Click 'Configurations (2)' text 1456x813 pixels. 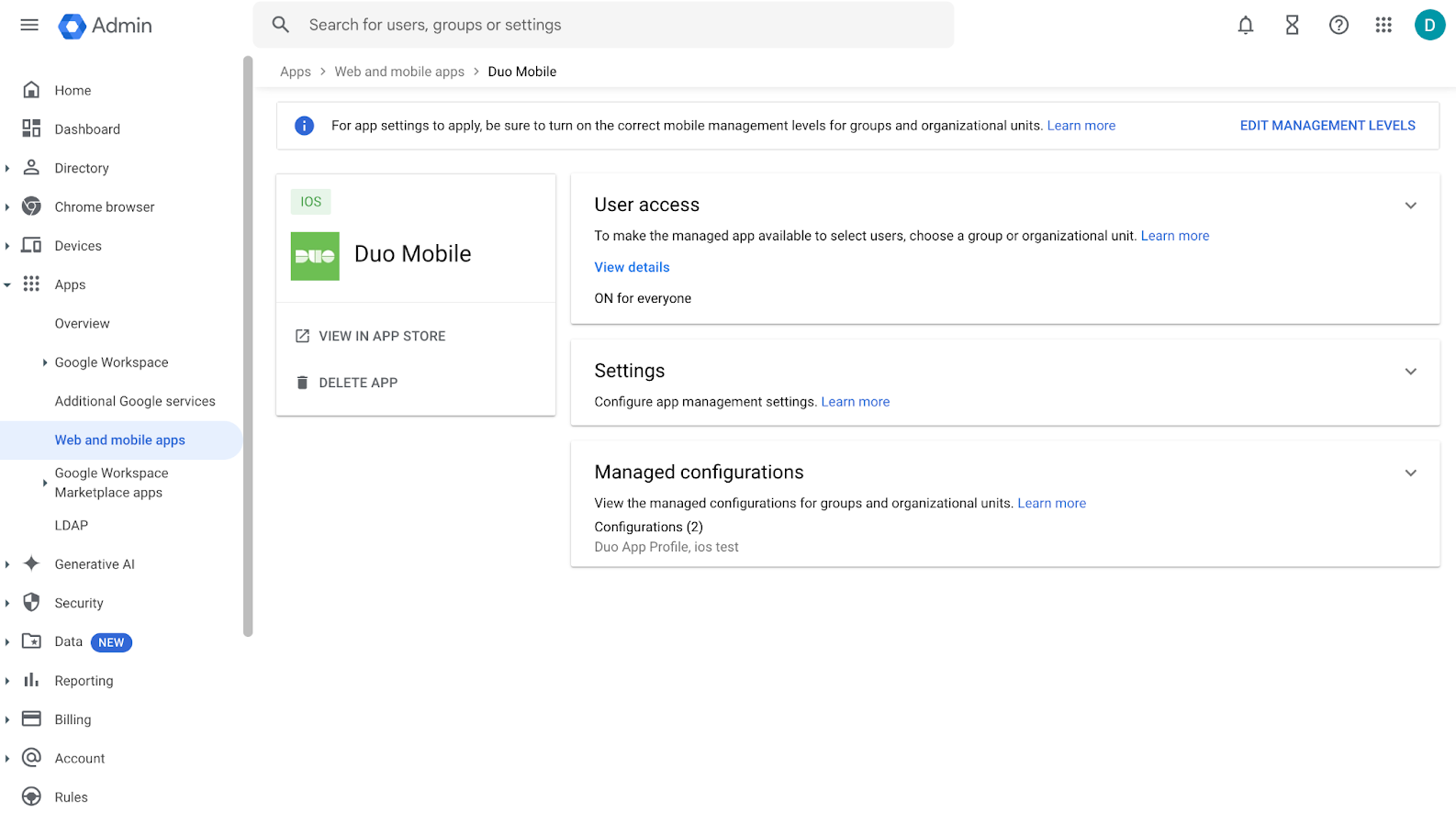[x=648, y=527]
